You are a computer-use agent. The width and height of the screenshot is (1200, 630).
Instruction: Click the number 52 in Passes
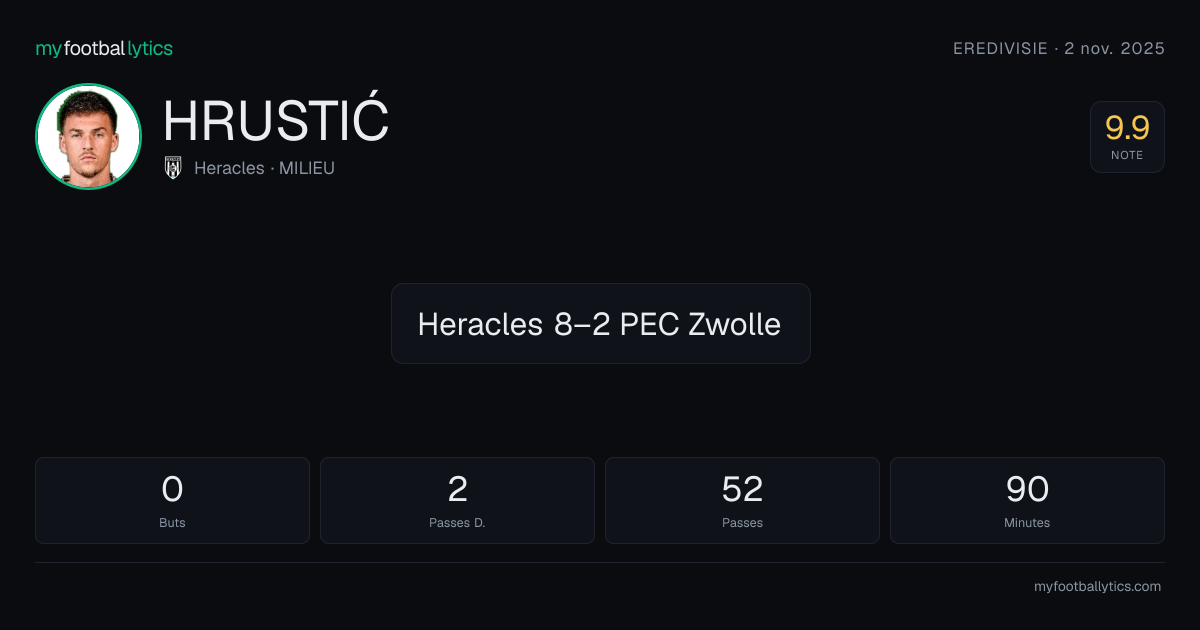(742, 489)
